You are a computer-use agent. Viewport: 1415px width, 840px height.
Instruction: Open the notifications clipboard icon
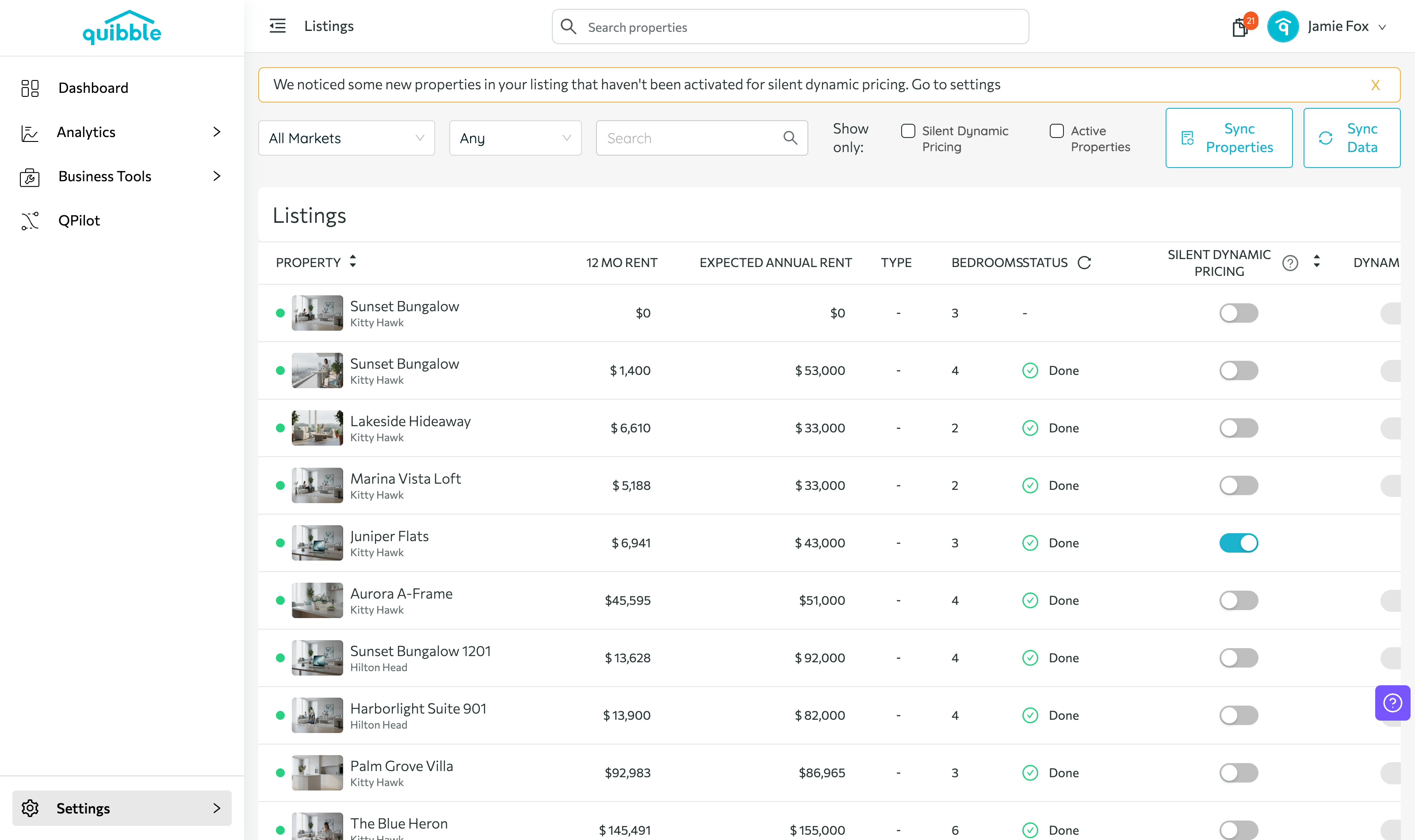tap(1239, 28)
